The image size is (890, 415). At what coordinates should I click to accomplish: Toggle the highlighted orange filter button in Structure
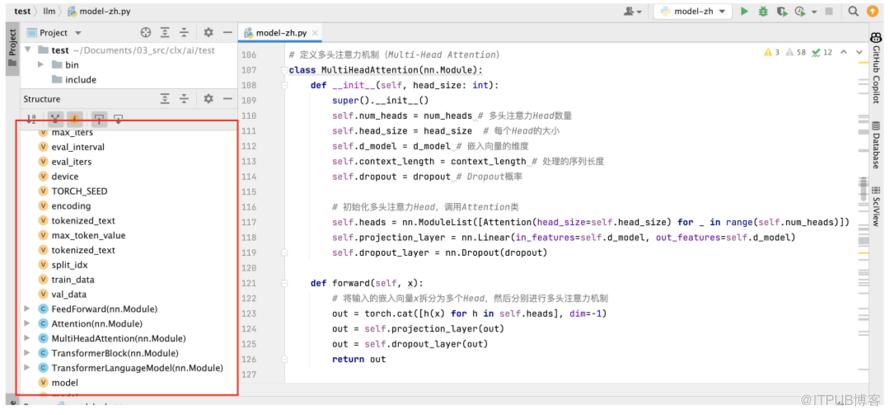pyautogui.click(x=73, y=120)
